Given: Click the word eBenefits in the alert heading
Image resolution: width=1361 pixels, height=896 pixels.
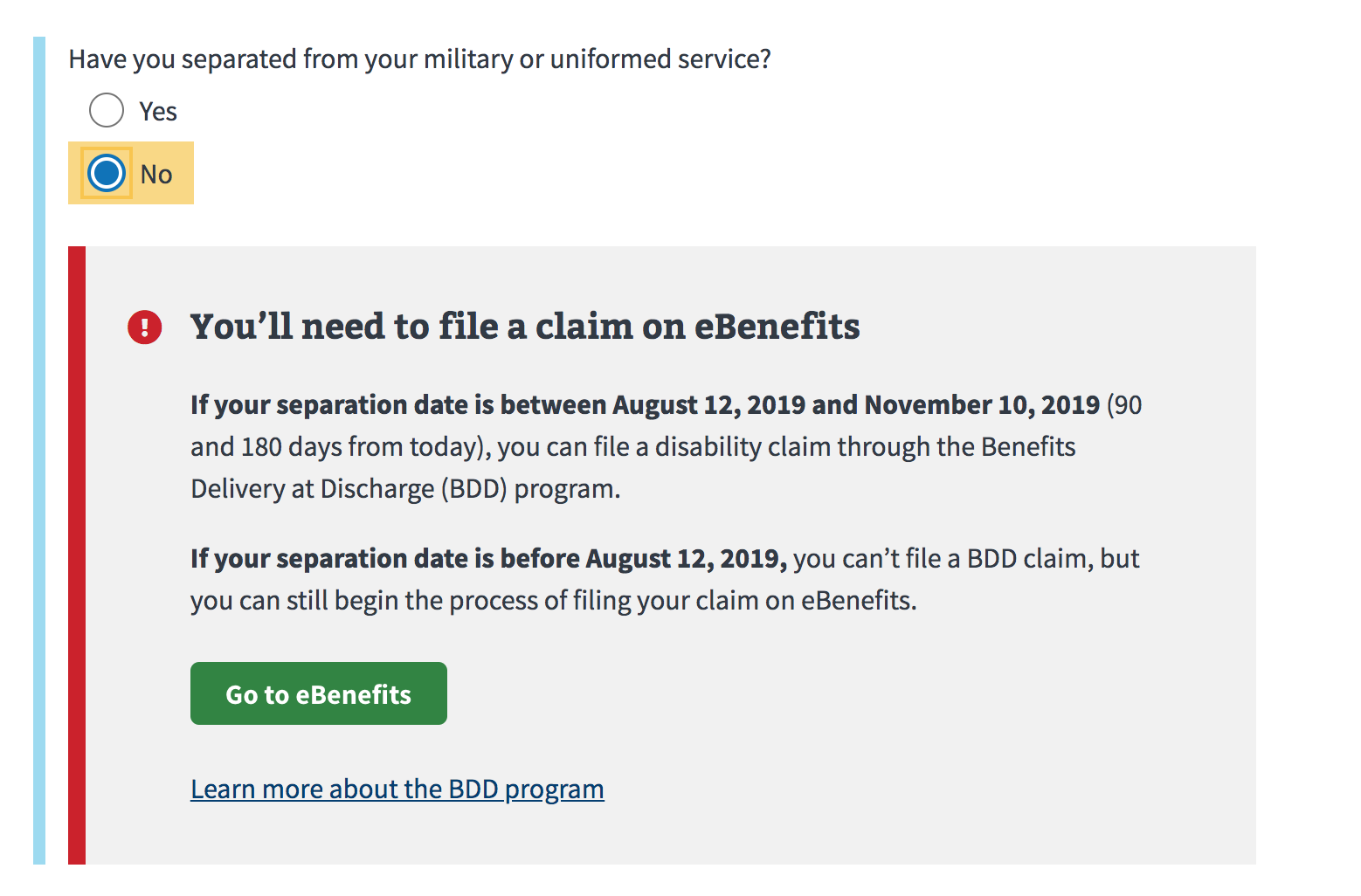Looking at the screenshot, I should pyautogui.click(x=777, y=327).
